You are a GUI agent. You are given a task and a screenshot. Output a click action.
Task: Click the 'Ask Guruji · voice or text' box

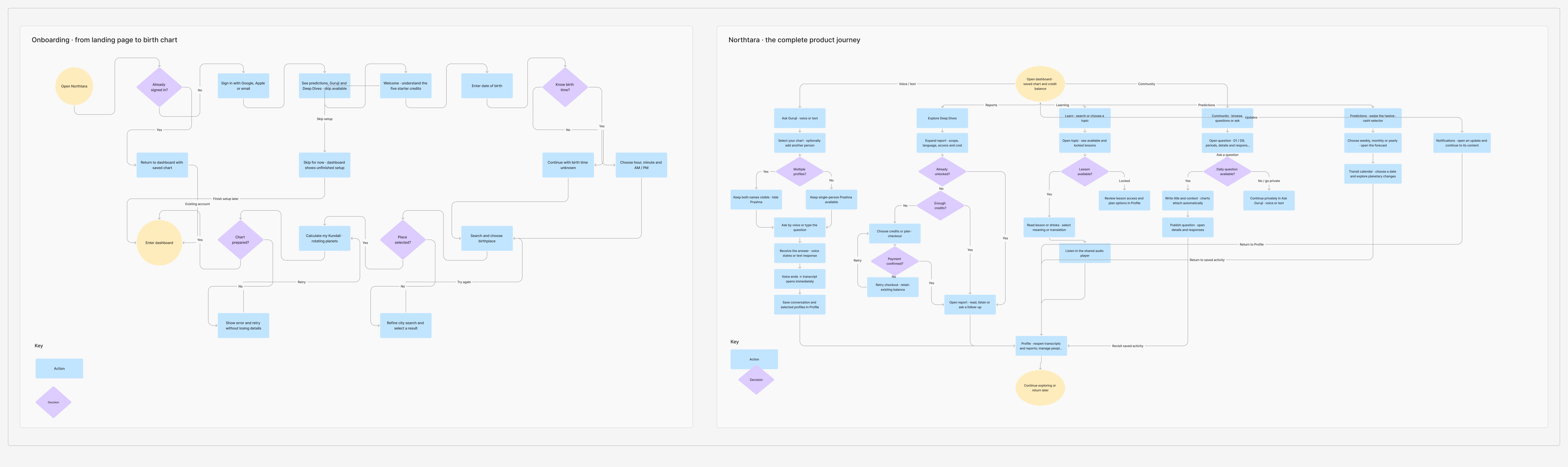[x=800, y=118]
